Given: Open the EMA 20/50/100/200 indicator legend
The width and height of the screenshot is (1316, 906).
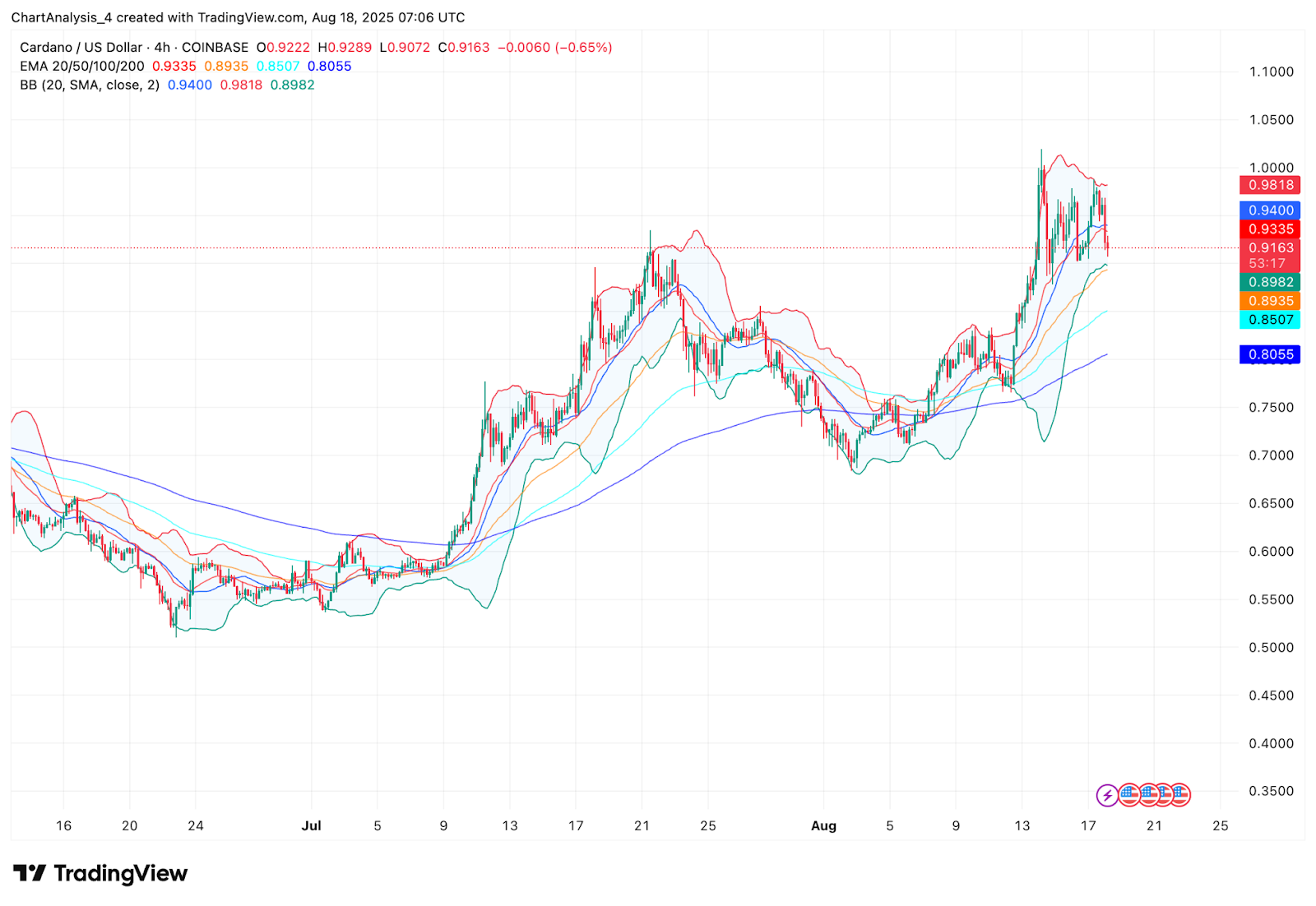Looking at the screenshot, I should (81, 67).
